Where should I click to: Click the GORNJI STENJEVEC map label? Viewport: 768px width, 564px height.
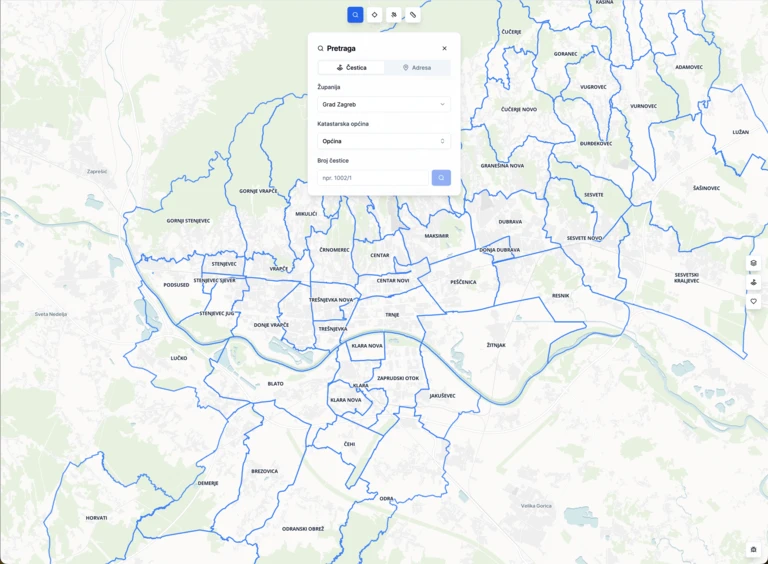pyautogui.click(x=188, y=220)
